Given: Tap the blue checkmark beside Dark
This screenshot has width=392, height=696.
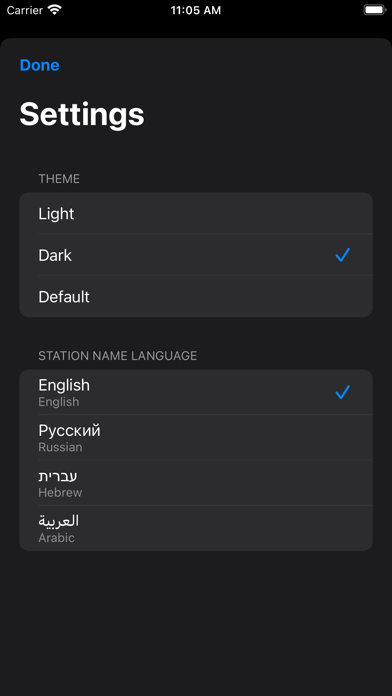Looking at the screenshot, I should pos(342,255).
